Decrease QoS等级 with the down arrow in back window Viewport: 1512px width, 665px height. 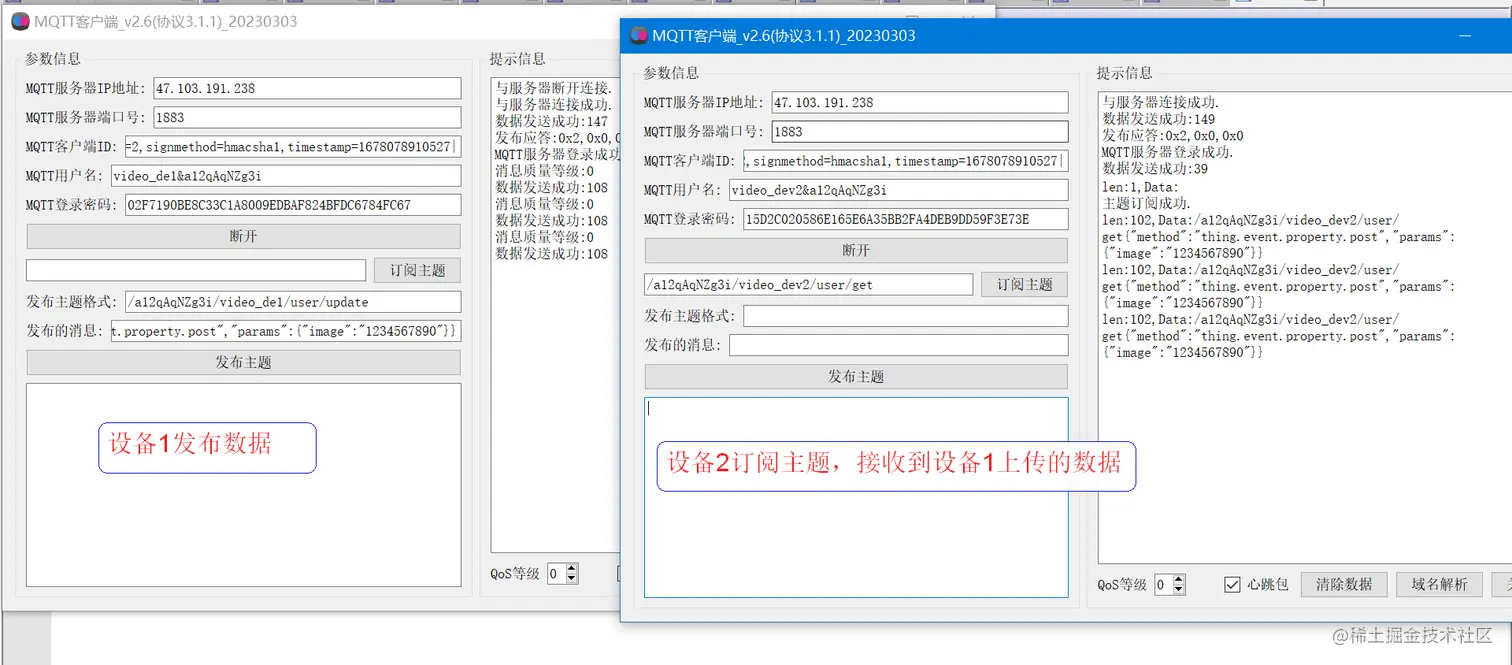coord(571,579)
